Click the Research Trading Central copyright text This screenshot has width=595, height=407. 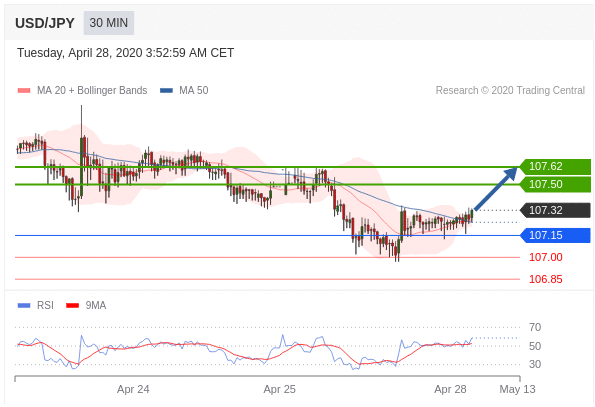tap(510, 90)
